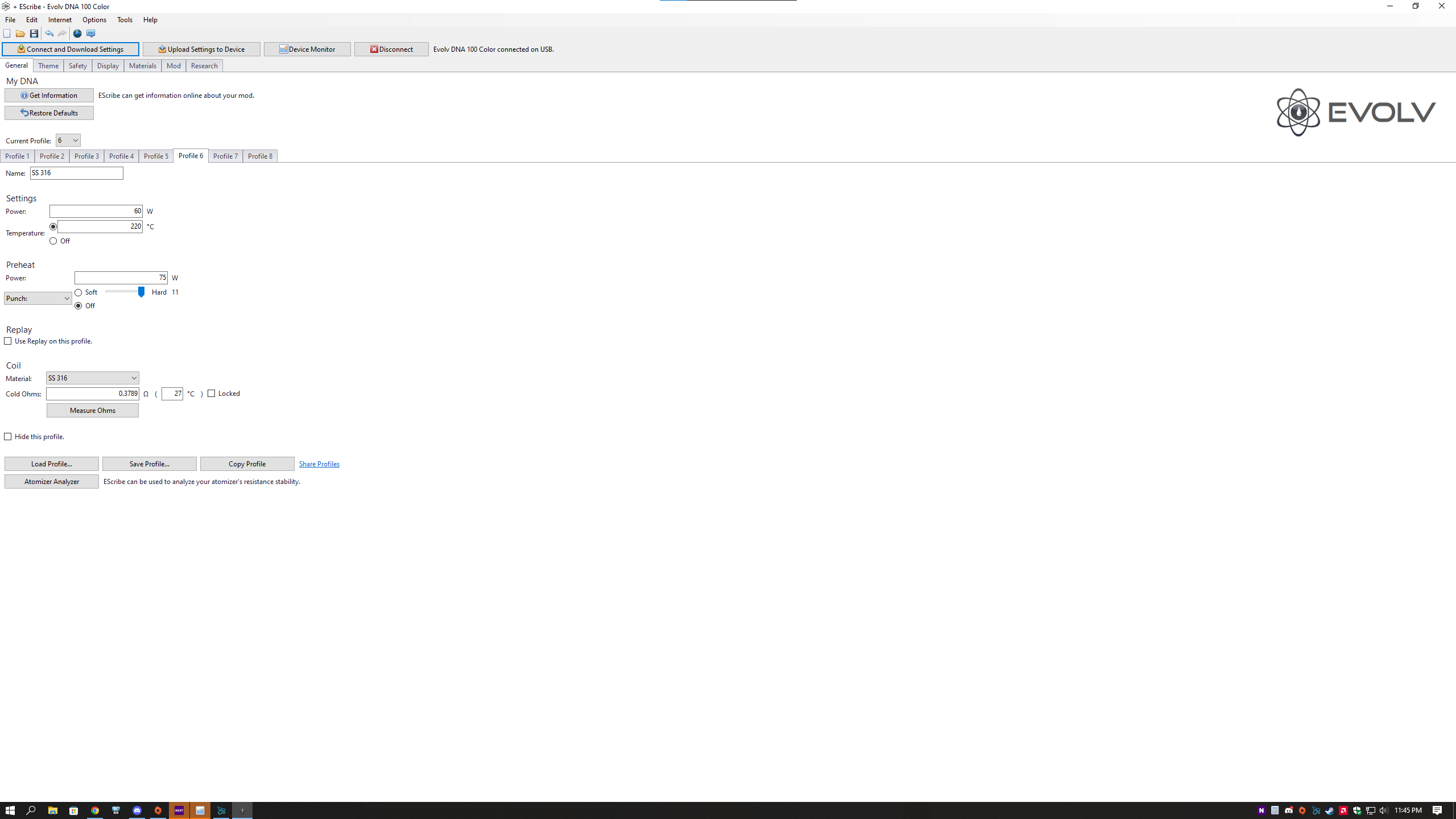Open the Device Monitor
Viewport: 1456px width, 819px height.
(307, 49)
